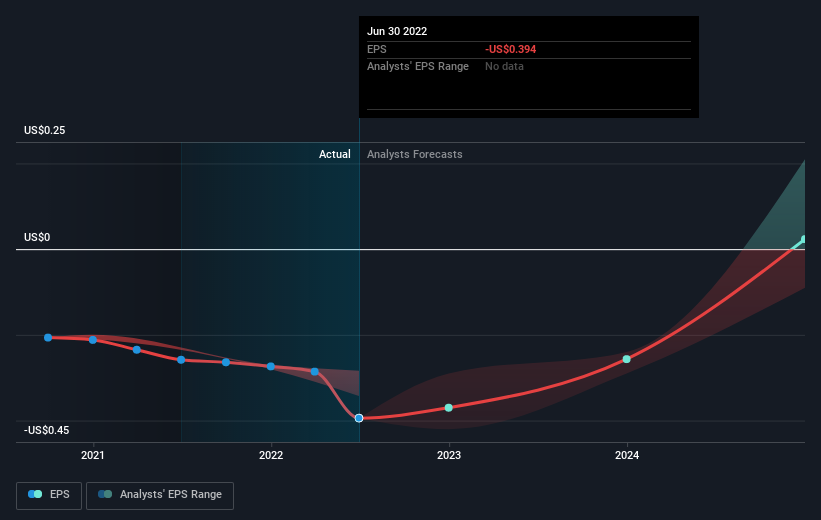Click the Actual section label
This screenshot has height=520, width=821.
coord(335,154)
